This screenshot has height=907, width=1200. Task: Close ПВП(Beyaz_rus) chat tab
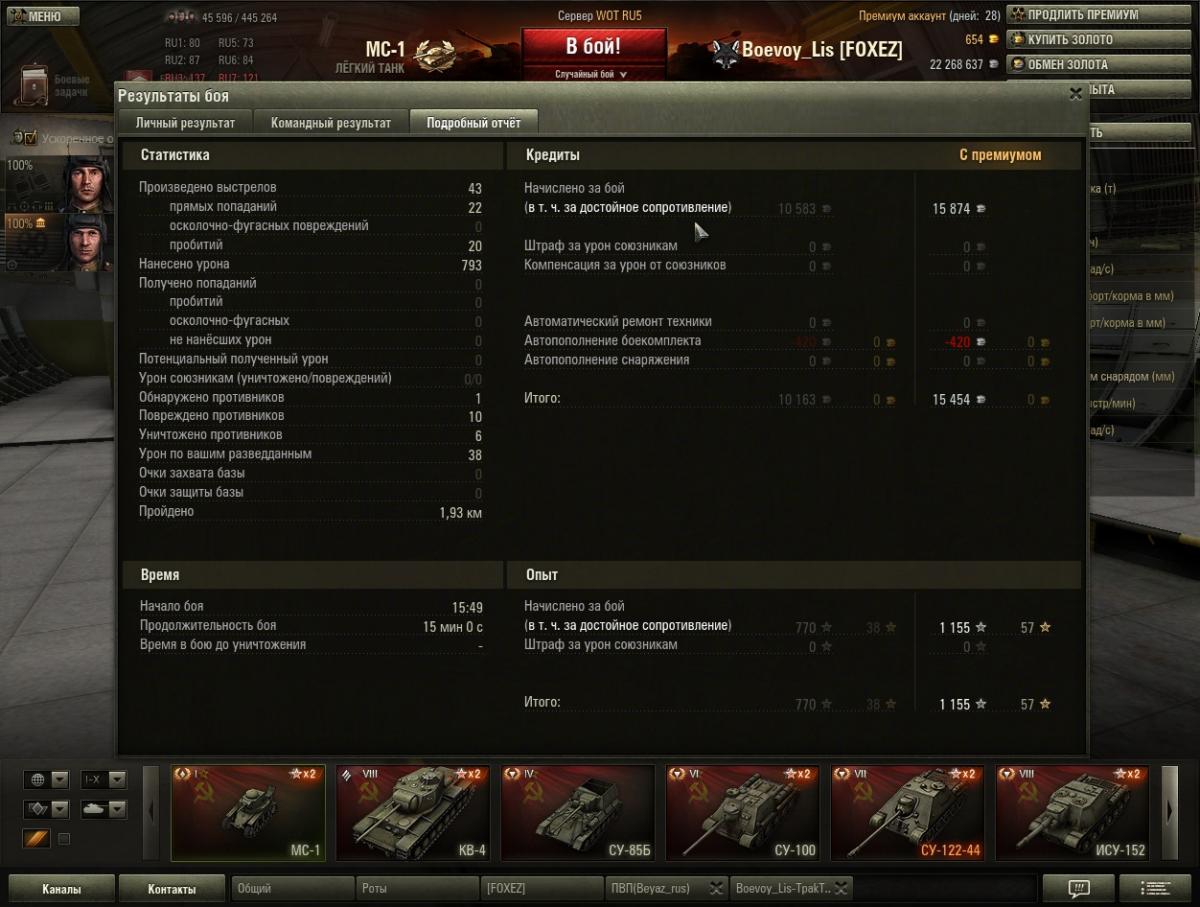(x=717, y=888)
